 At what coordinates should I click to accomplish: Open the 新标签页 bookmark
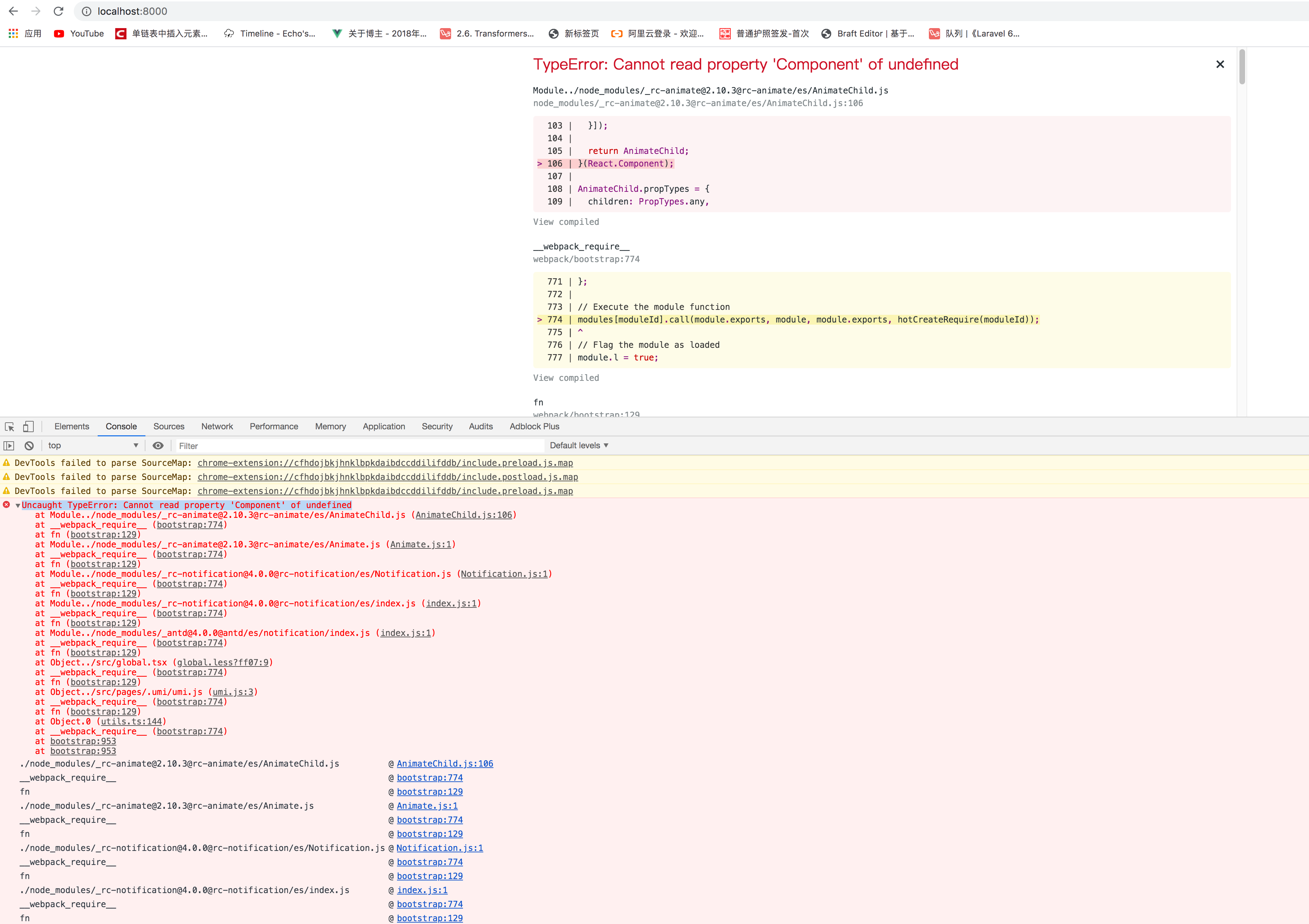[x=574, y=34]
